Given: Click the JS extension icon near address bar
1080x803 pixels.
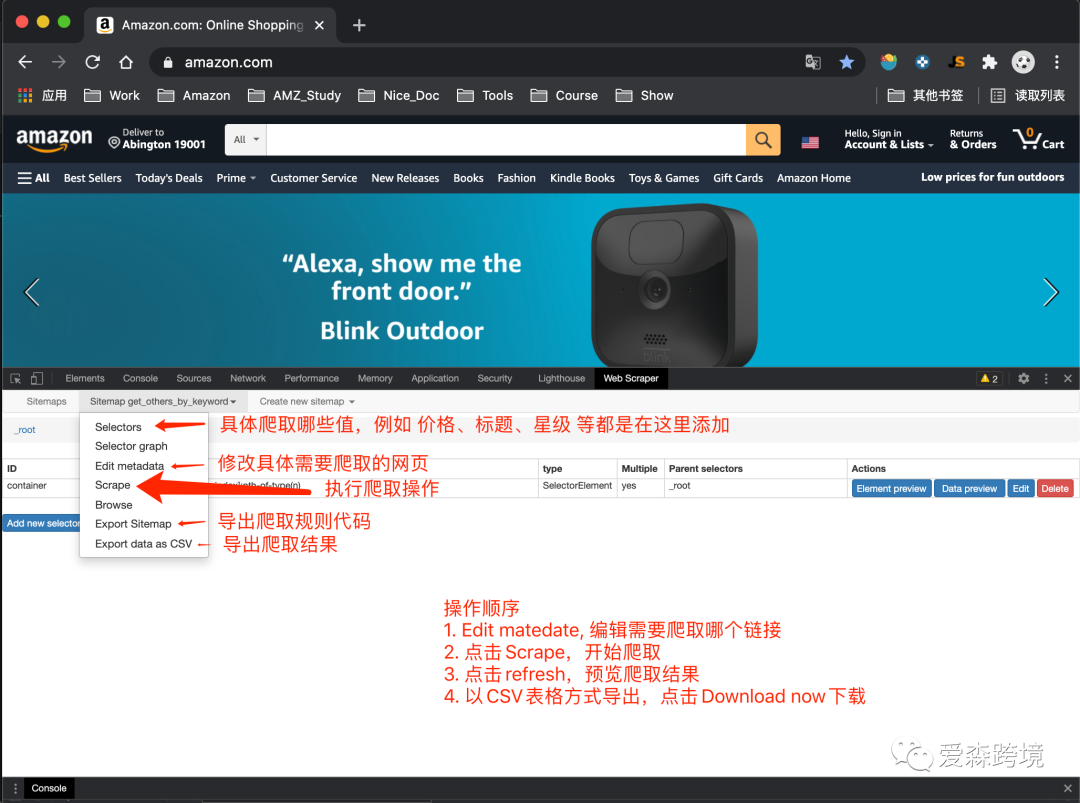Looking at the screenshot, I should (955, 61).
